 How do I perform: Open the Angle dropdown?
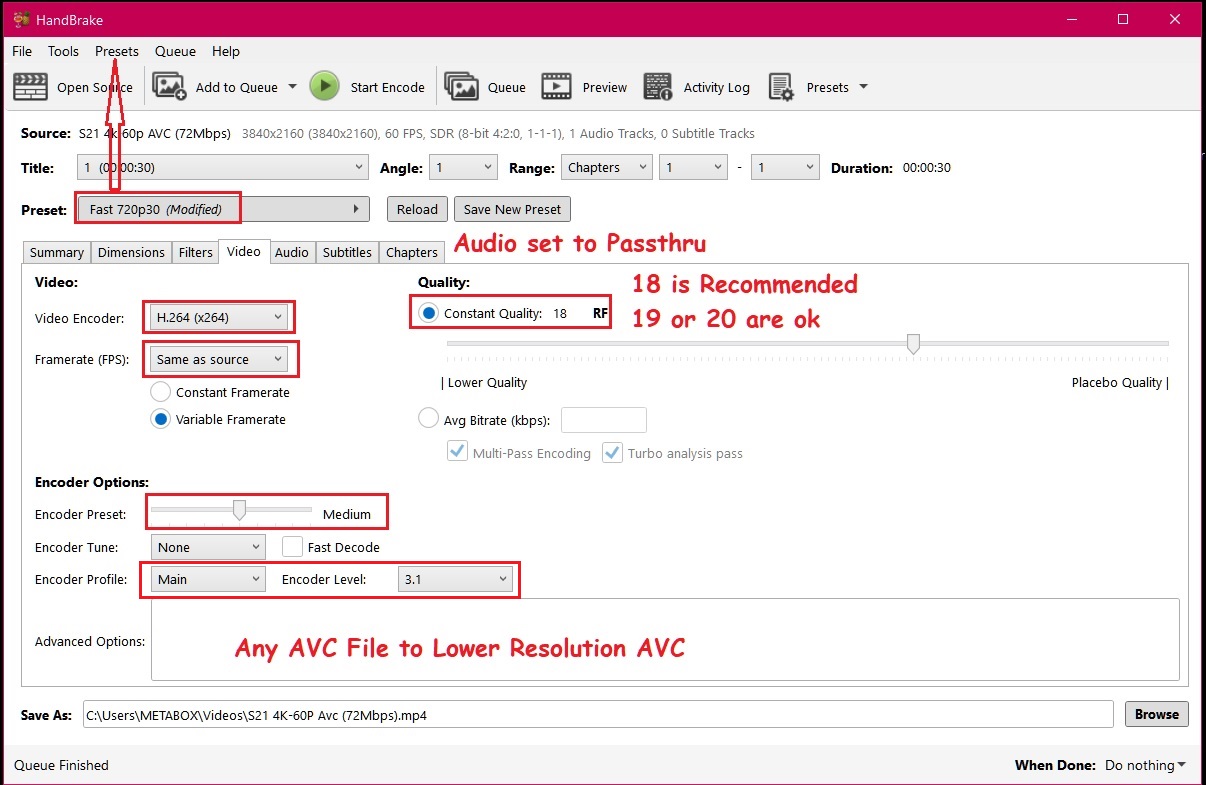coord(463,168)
